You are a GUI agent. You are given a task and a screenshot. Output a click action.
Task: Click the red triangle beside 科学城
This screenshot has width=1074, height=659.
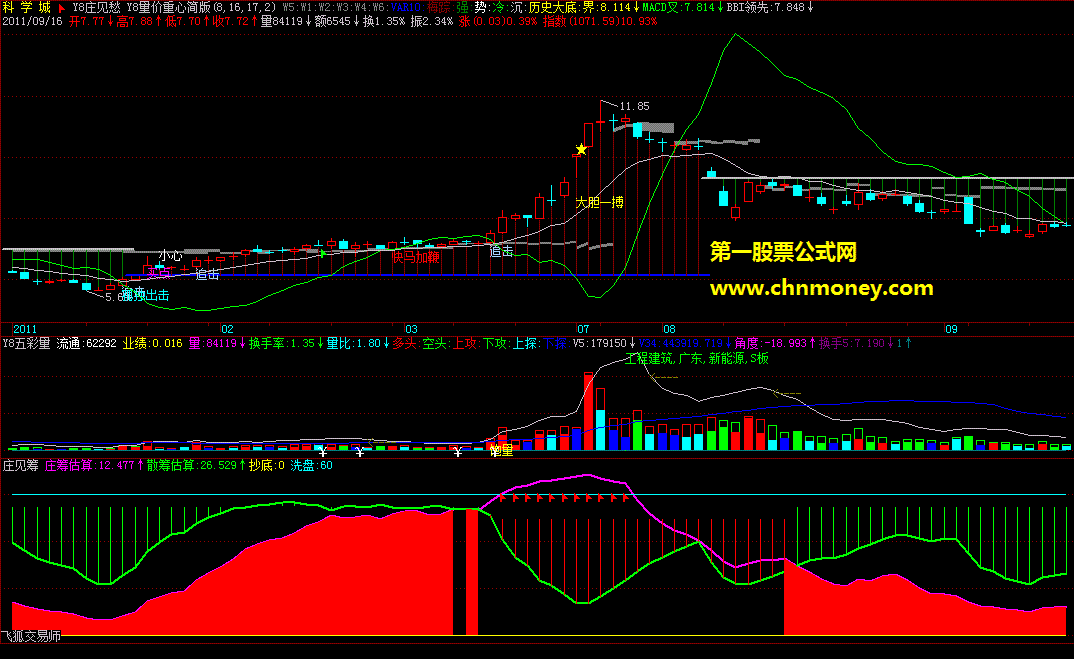pyautogui.click(x=61, y=8)
